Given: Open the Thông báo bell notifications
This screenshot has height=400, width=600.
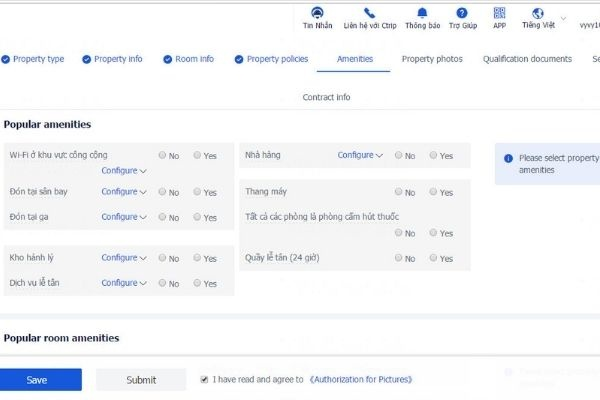Looking at the screenshot, I should point(422,13).
